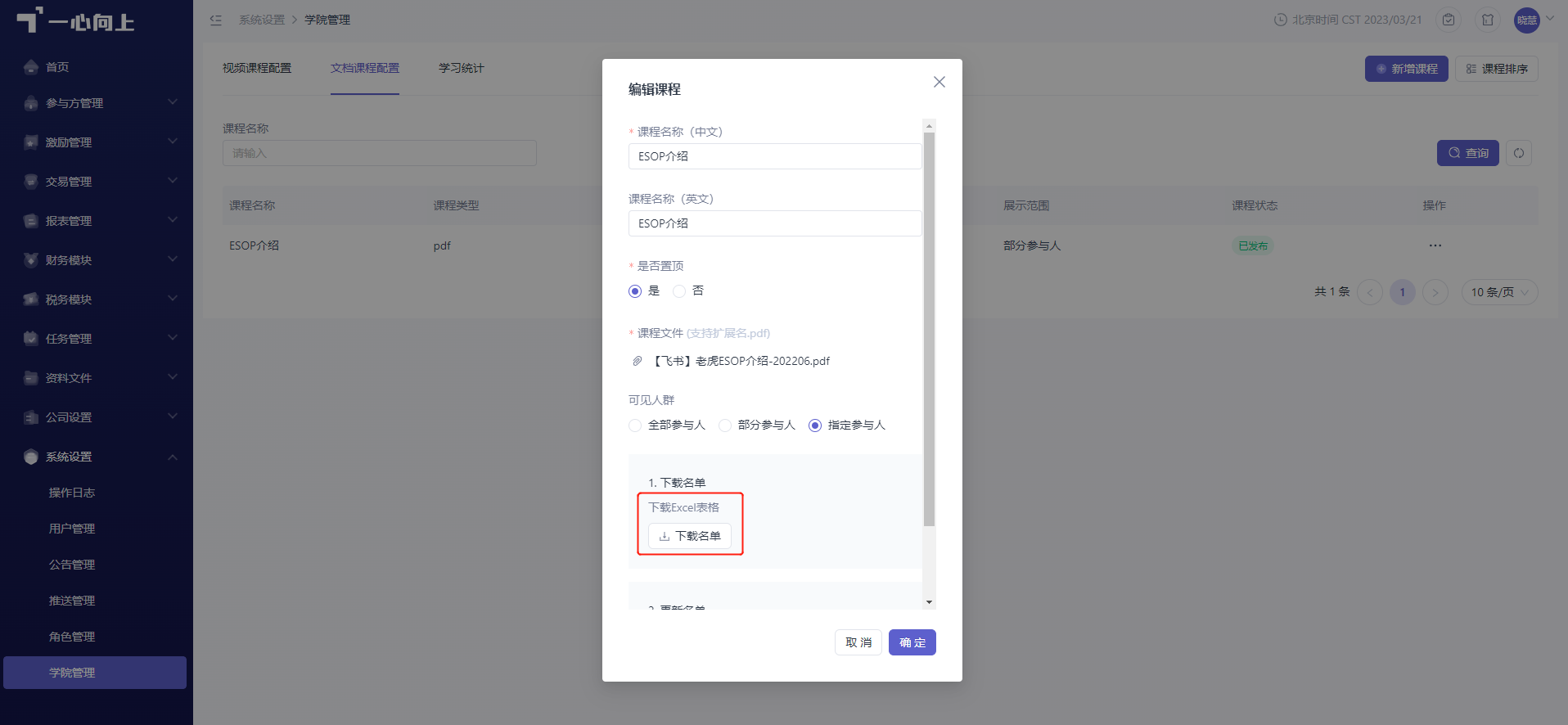Open the shirt theme icon in header

1488,20
